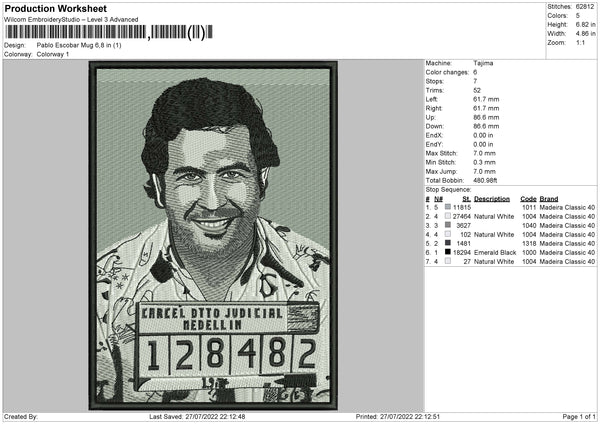Click the Natural White swatch with 27464 stitches
600x424 pixels.
tap(448, 216)
